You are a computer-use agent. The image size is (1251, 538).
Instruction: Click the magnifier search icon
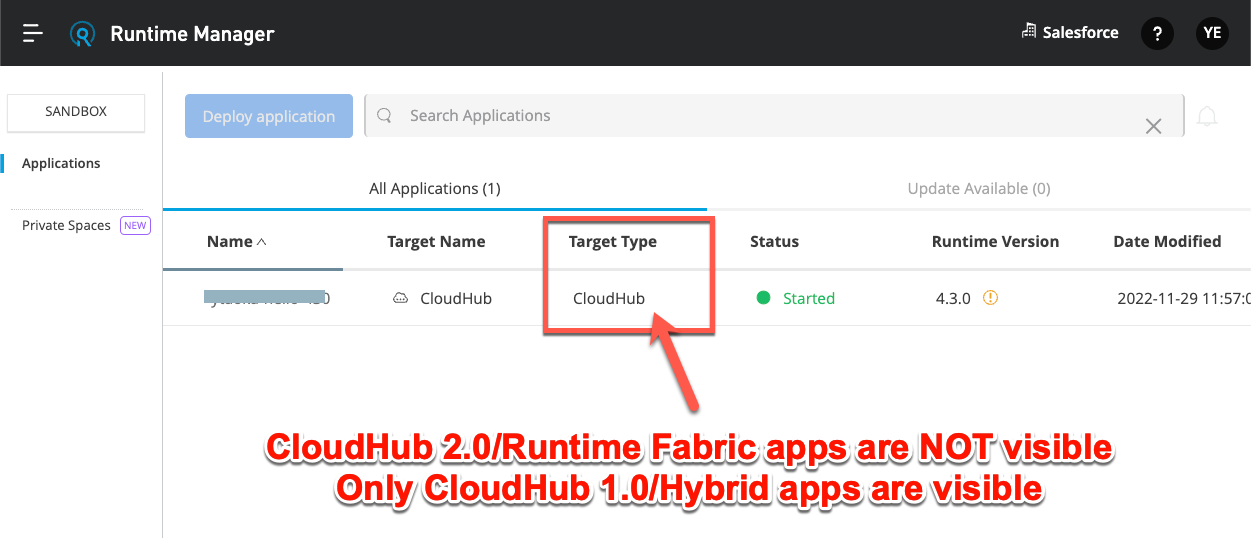tap(384, 116)
